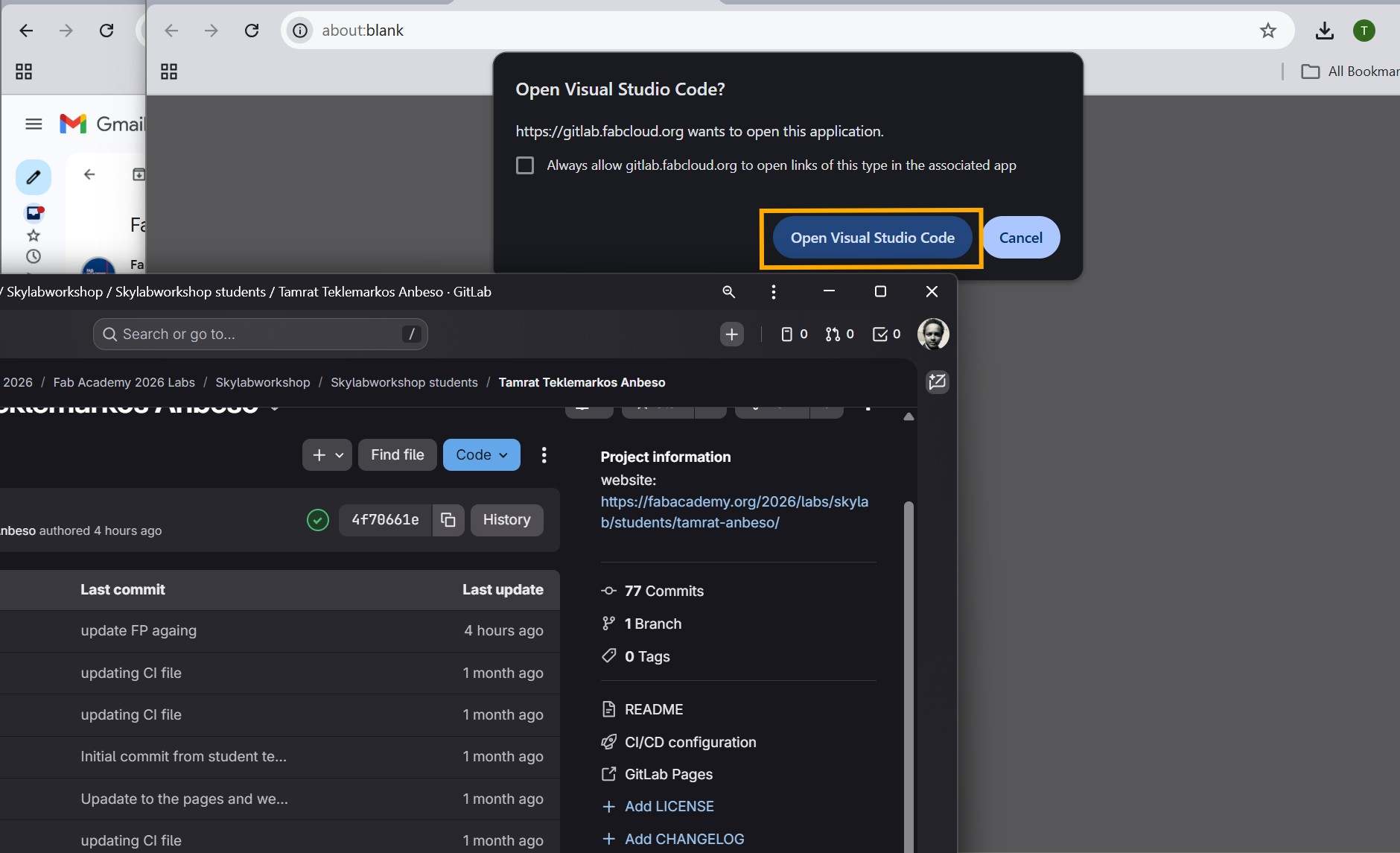Open the README link
This screenshot has height=853, width=1400.
[x=642, y=709]
